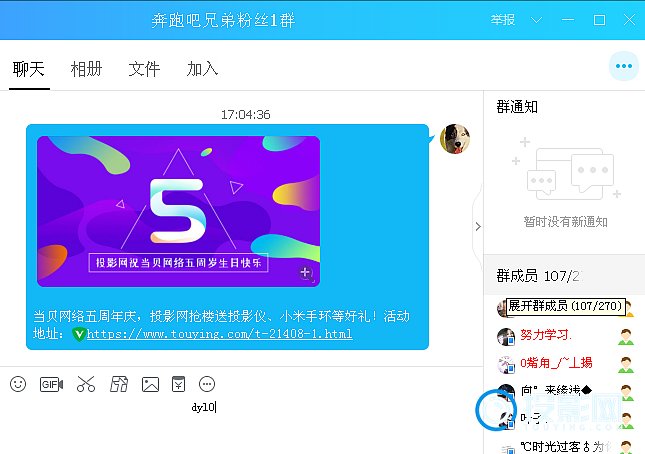This screenshot has height=454, width=645.
Task: Collapse the right side panel with arrow
Action: pyautogui.click(x=478, y=227)
